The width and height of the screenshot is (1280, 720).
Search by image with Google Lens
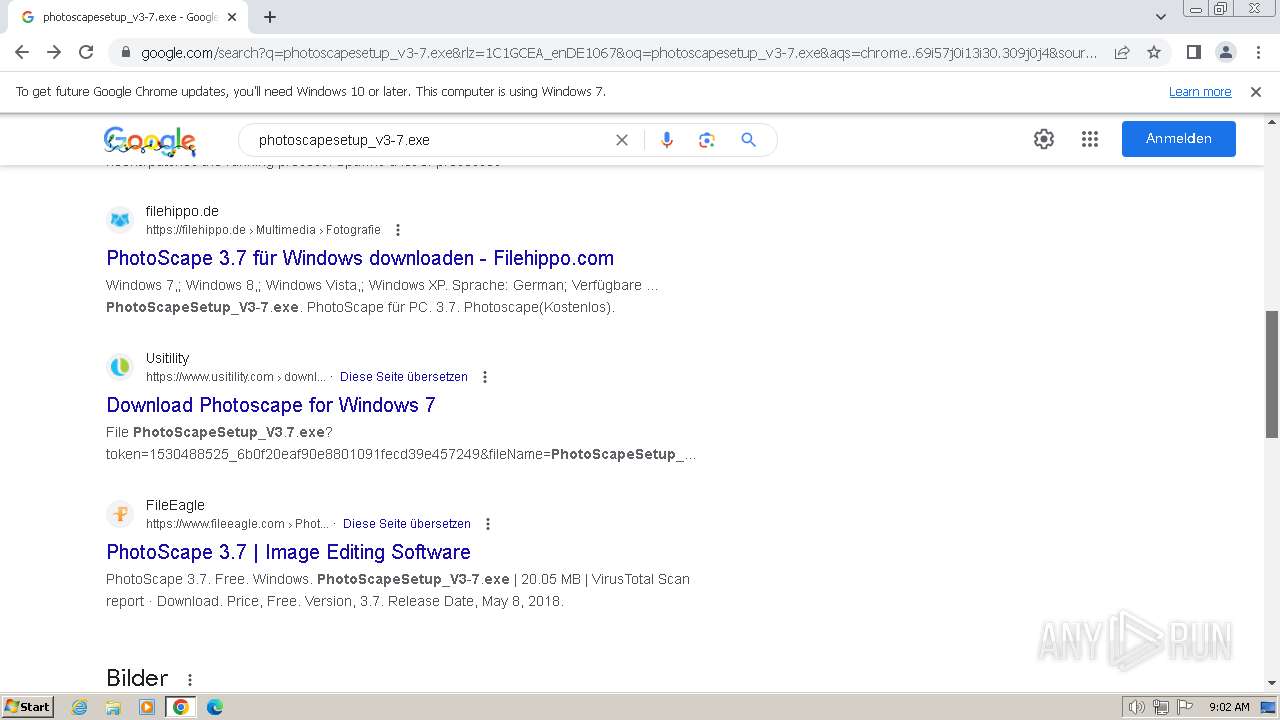707,140
